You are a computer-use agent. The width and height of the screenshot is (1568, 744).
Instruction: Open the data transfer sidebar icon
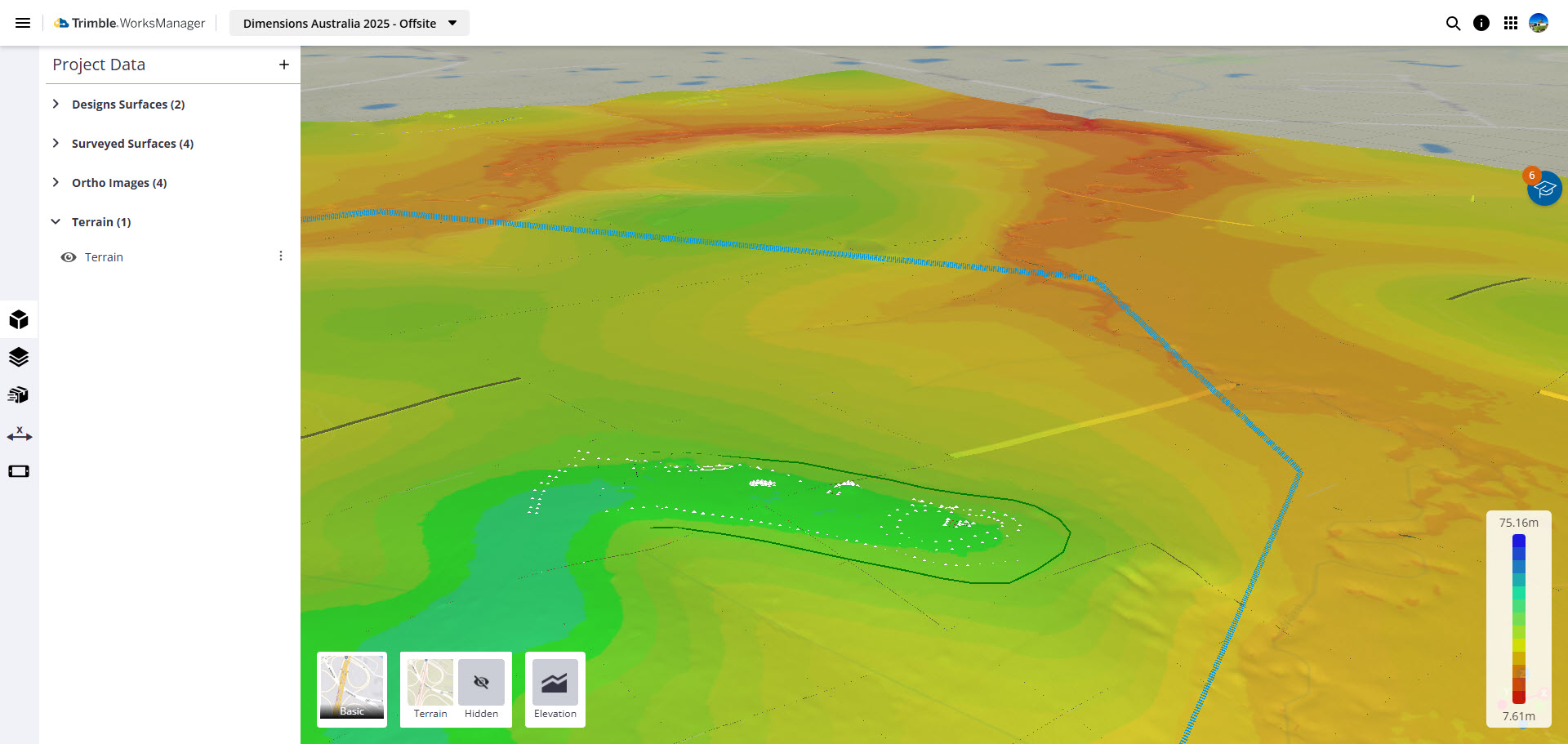pos(18,394)
